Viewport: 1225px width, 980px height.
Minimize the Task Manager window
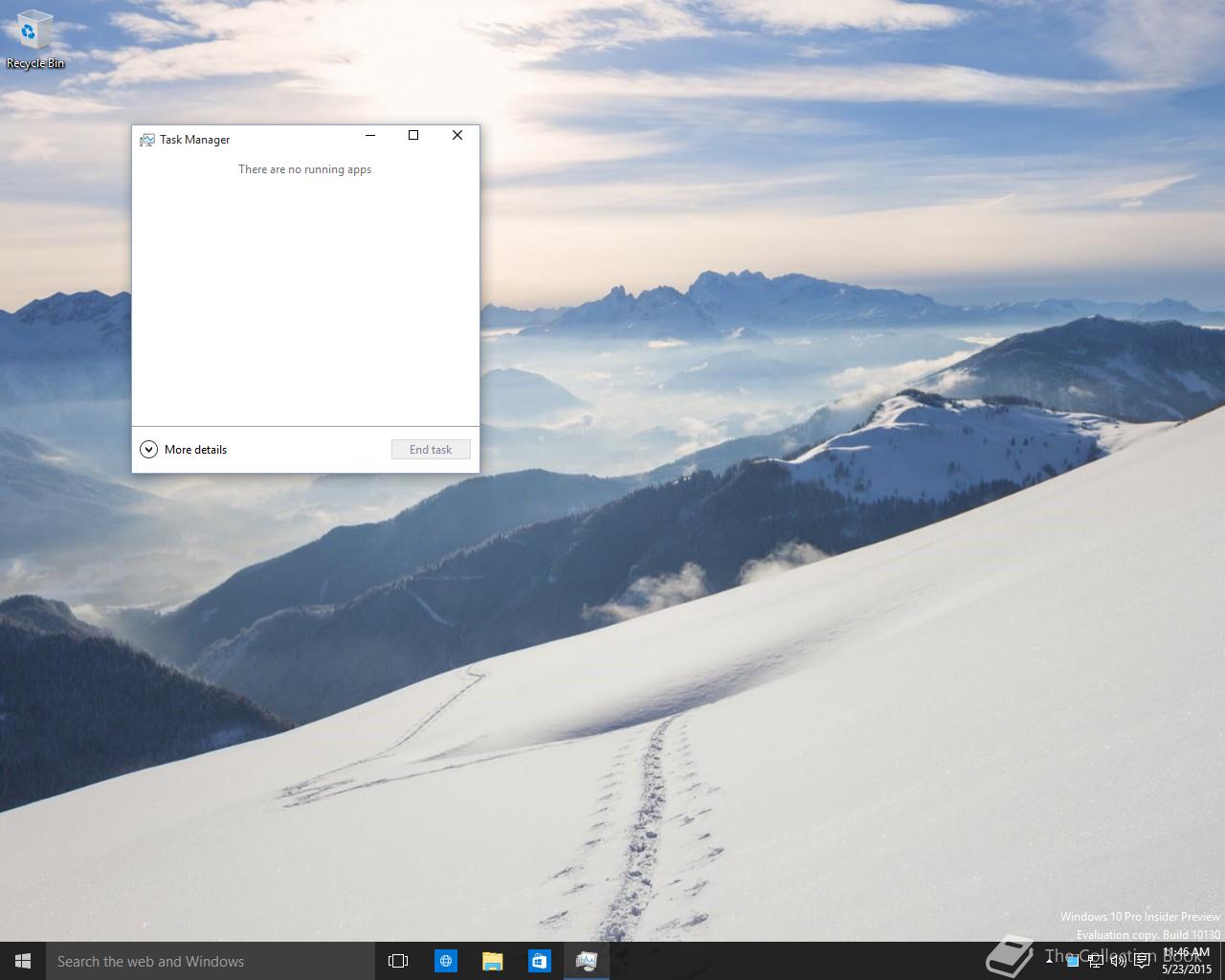[x=370, y=135]
